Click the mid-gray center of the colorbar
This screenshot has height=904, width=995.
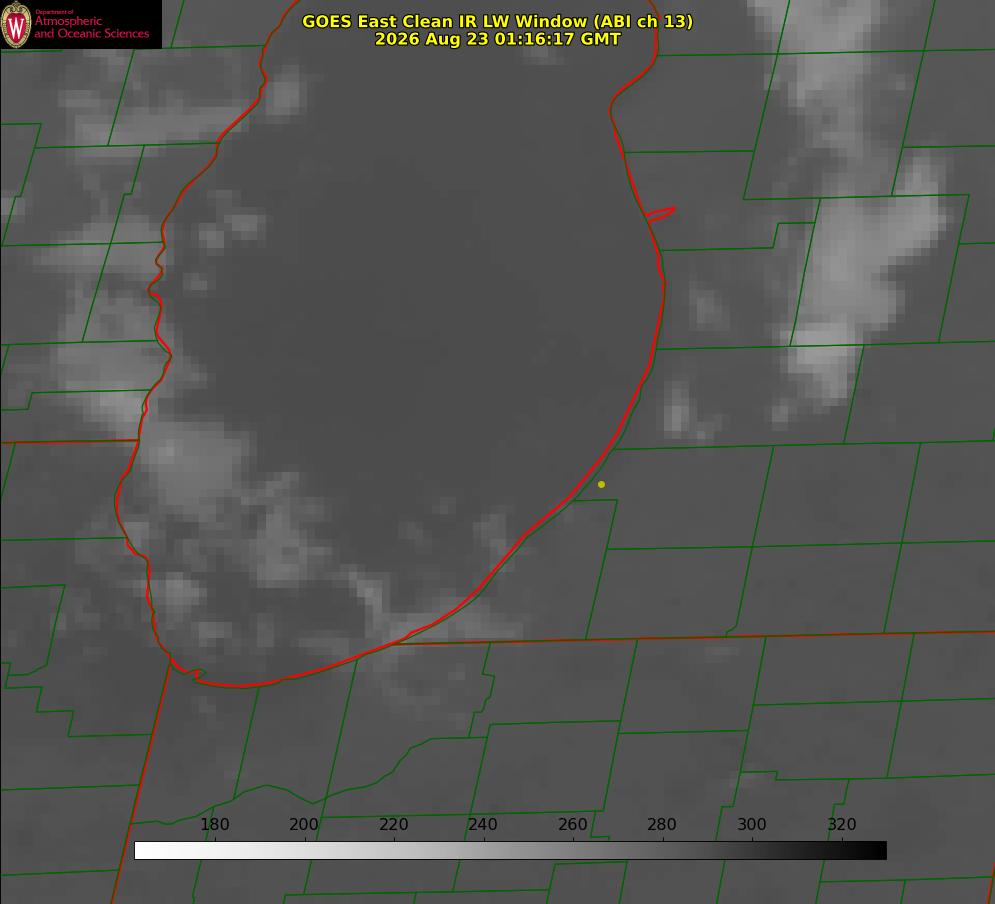510,851
